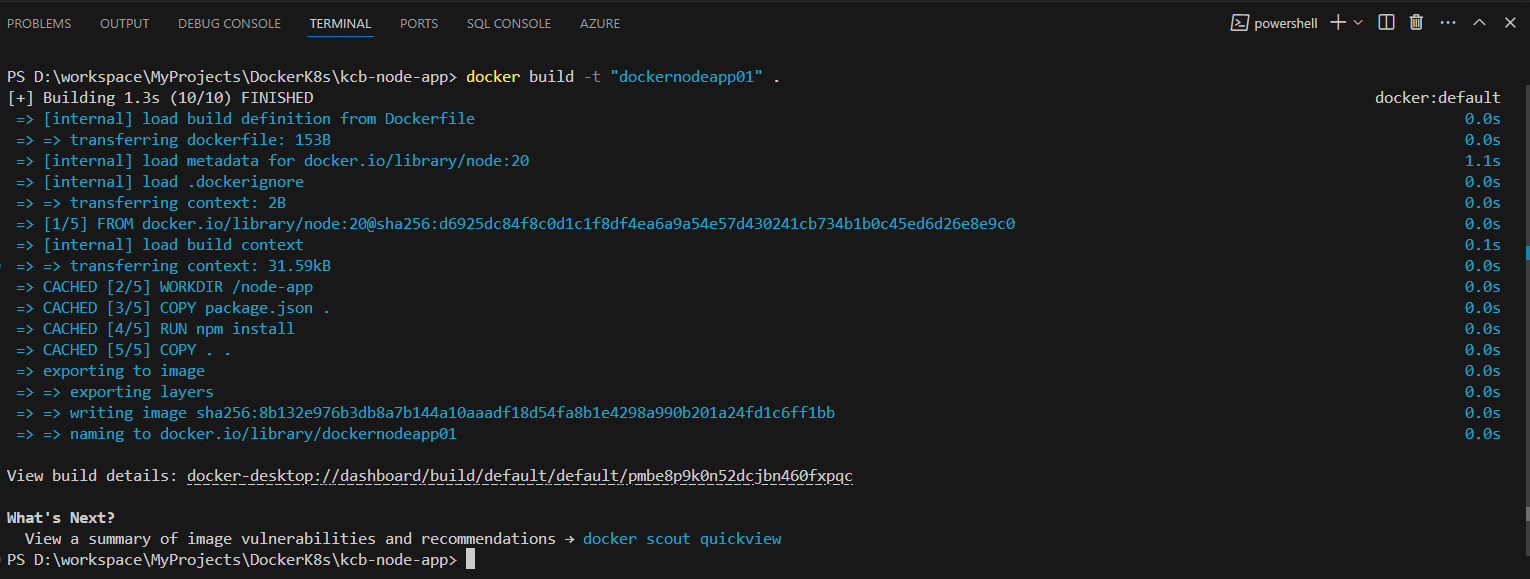
Task: Open the DEBUG CONSOLE tab
Action: pyautogui.click(x=229, y=23)
